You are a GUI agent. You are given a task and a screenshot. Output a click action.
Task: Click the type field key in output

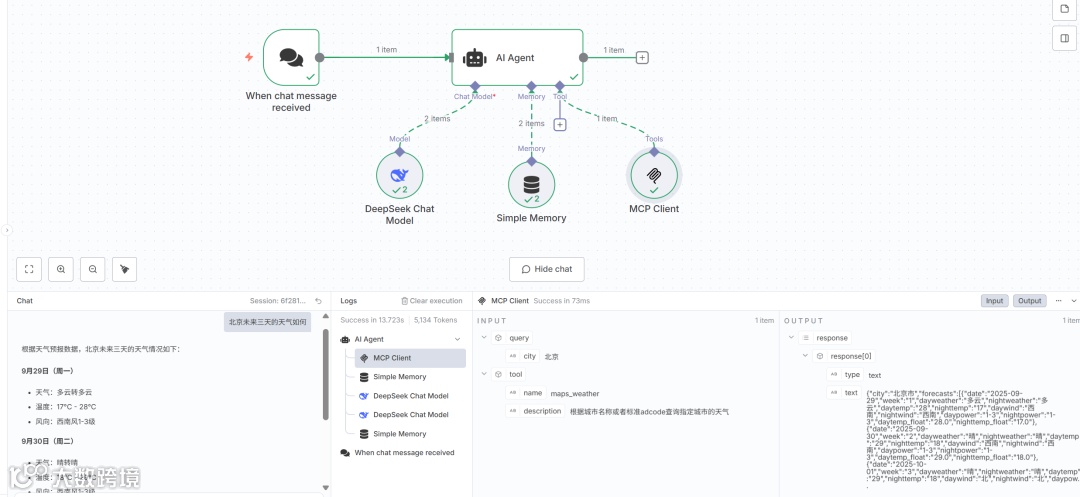852,374
